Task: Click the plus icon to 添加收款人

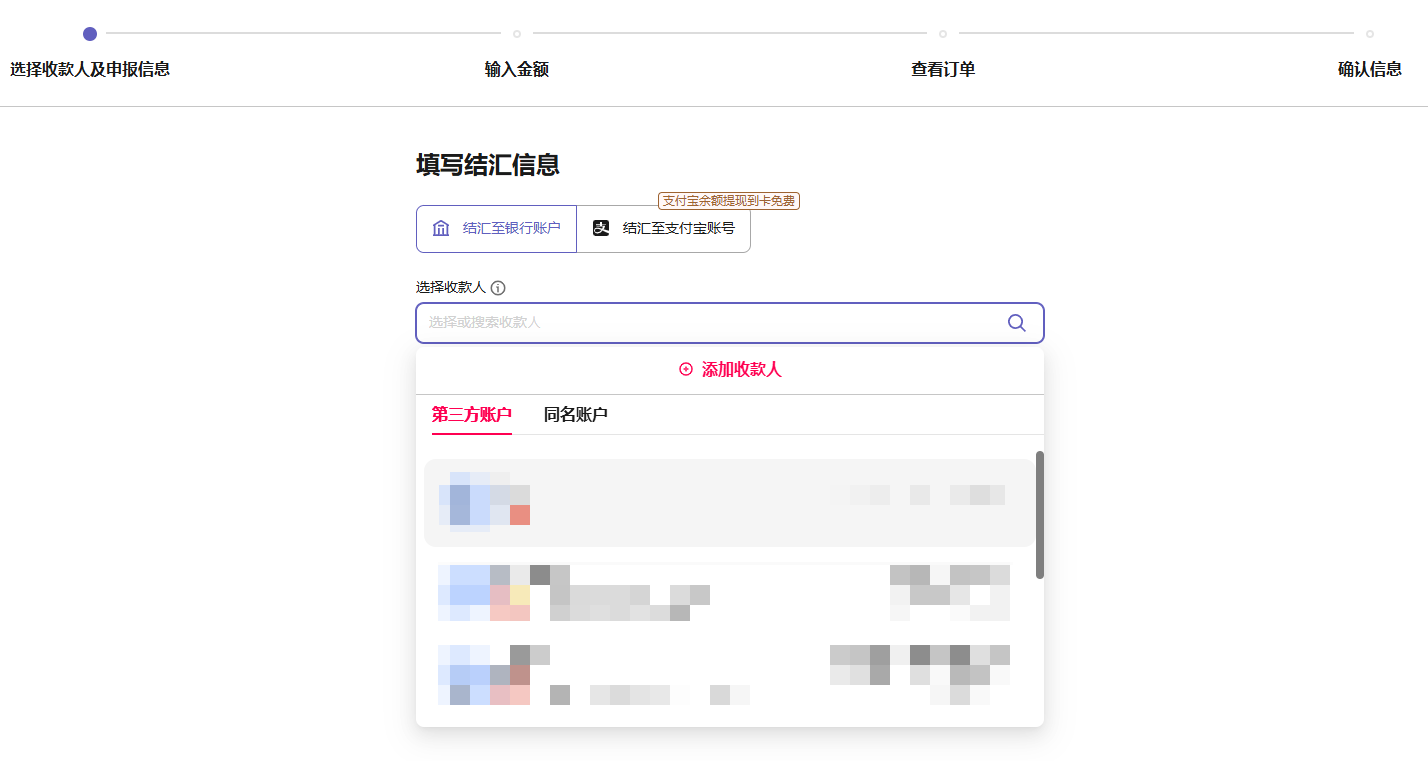Action: click(686, 370)
